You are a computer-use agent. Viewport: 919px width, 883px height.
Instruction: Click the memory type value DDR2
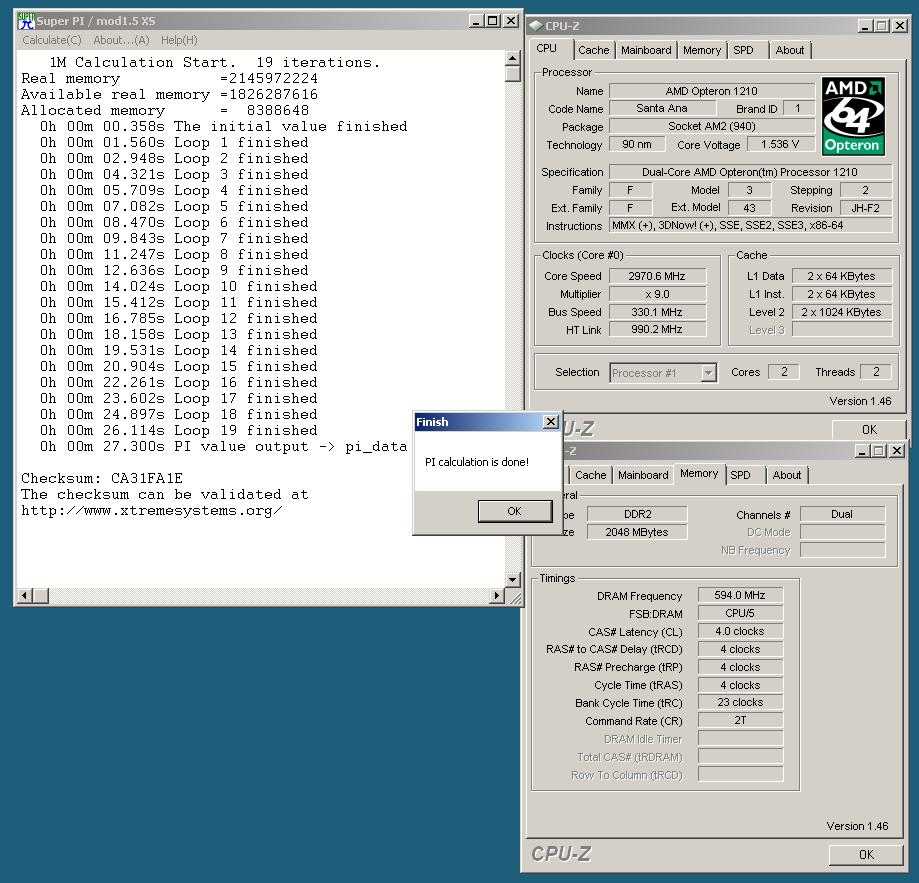637,514
